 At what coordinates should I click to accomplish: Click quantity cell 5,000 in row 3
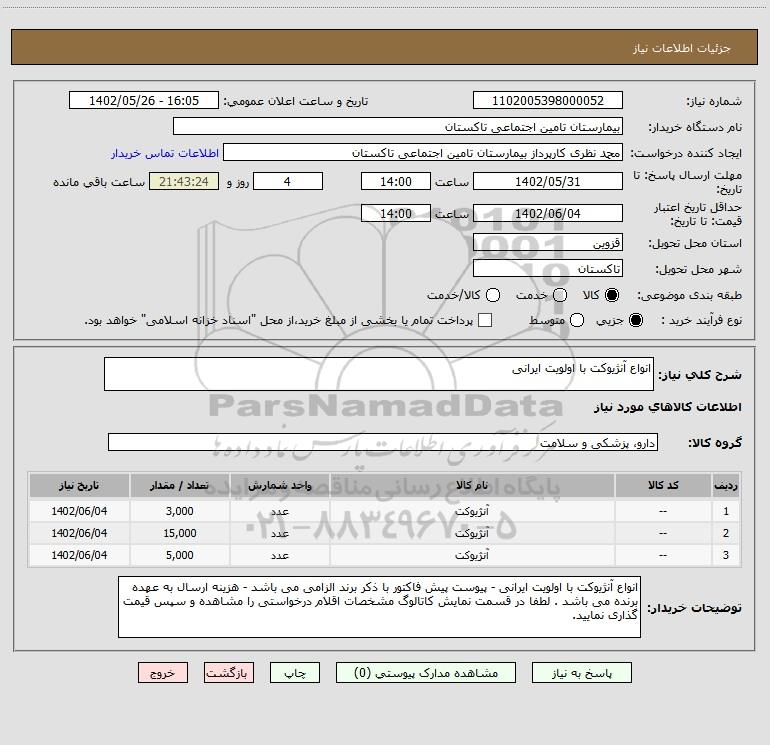coord(180,555)
